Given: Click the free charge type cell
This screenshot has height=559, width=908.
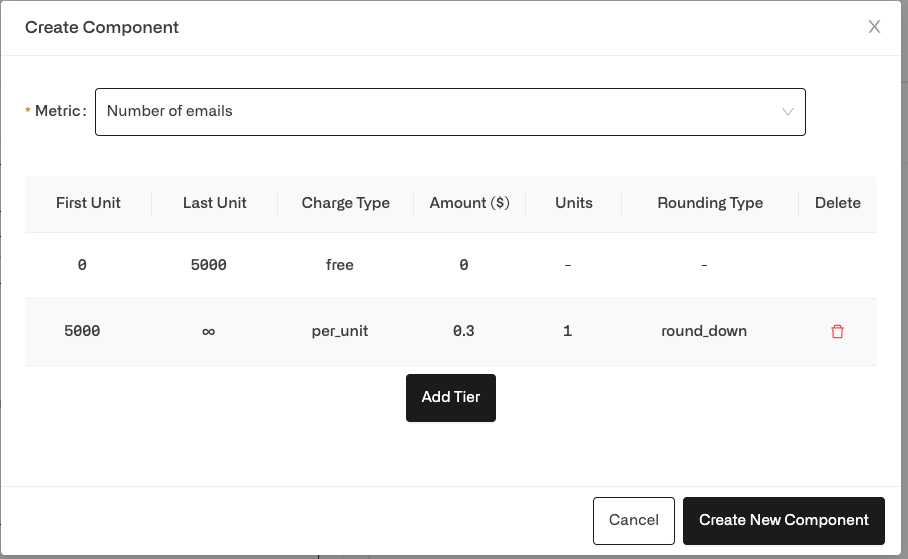Looking at the screenshot, I should point(340,265).
